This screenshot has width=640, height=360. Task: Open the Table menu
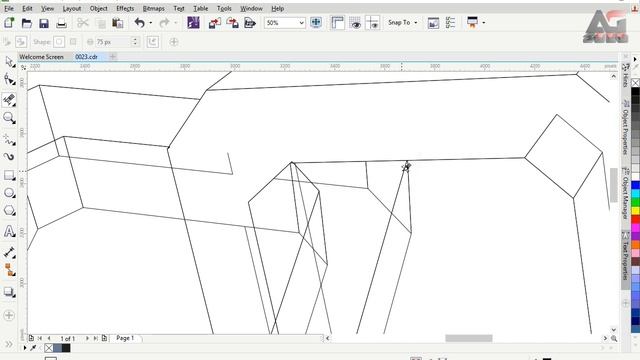click(x=200, y=8)
